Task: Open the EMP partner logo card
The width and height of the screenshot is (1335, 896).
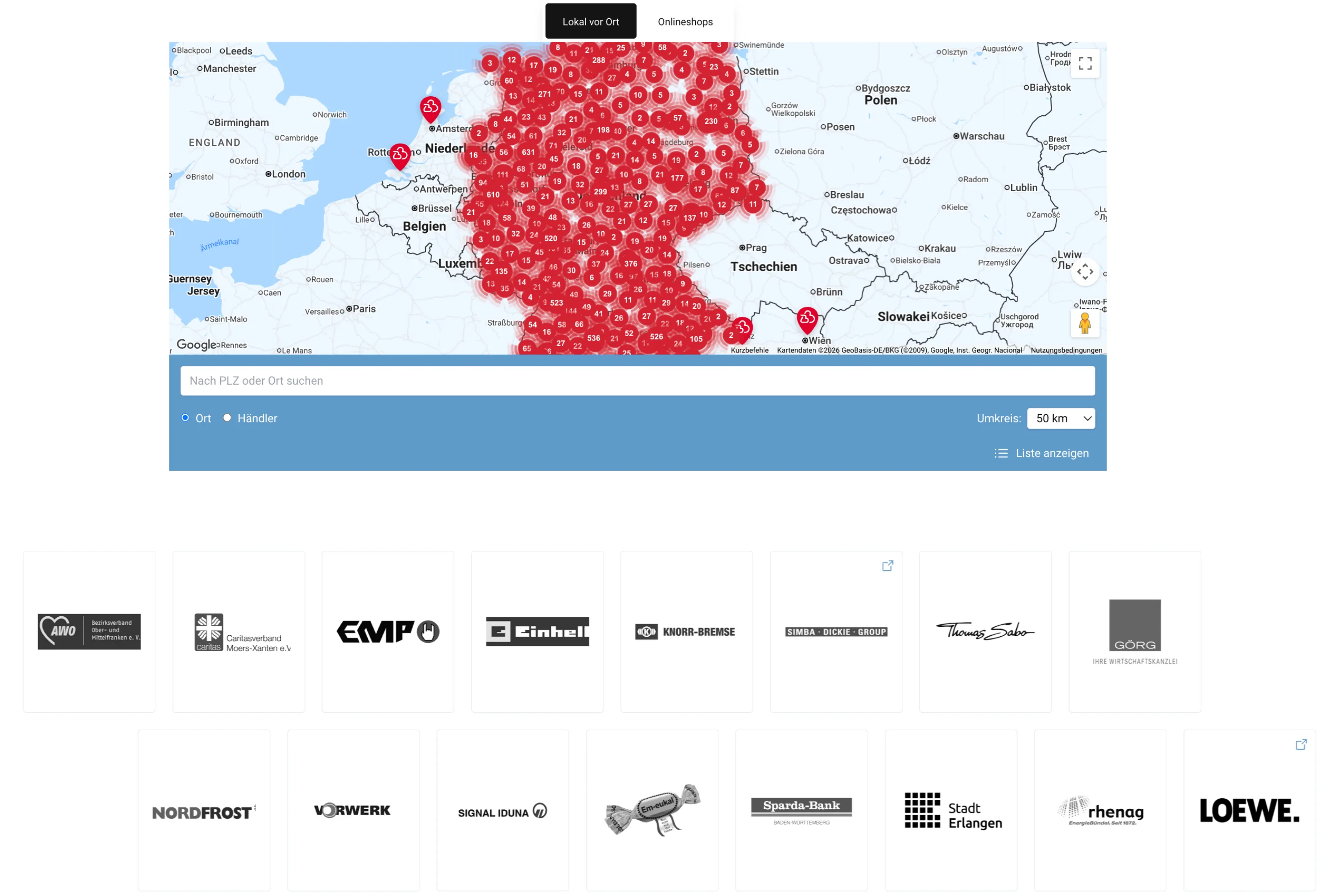Action: (x=388, y=631)
